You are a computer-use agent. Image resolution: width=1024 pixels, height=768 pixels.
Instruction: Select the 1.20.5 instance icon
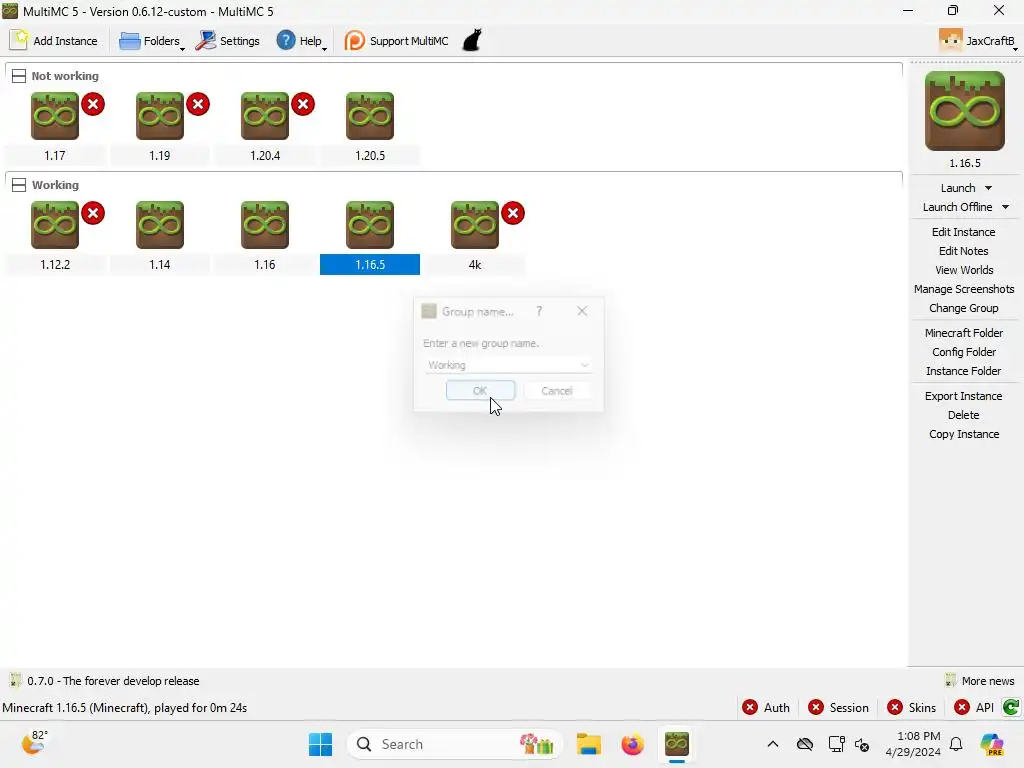370,116
